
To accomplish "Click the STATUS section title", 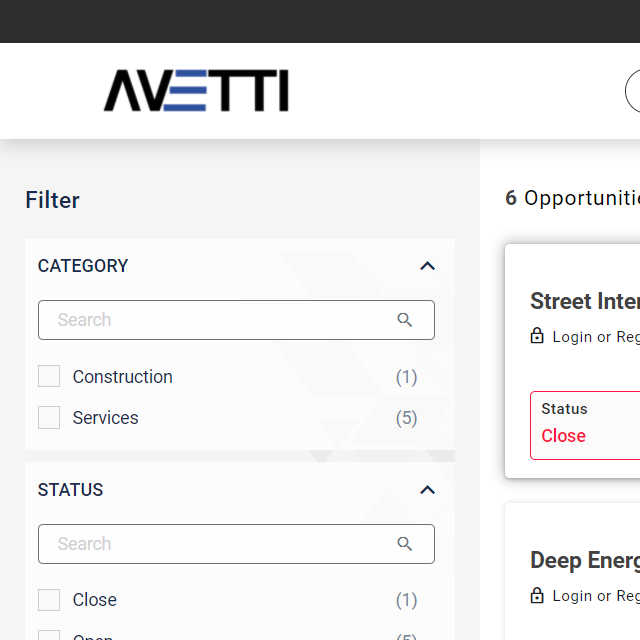I will 70,490.
